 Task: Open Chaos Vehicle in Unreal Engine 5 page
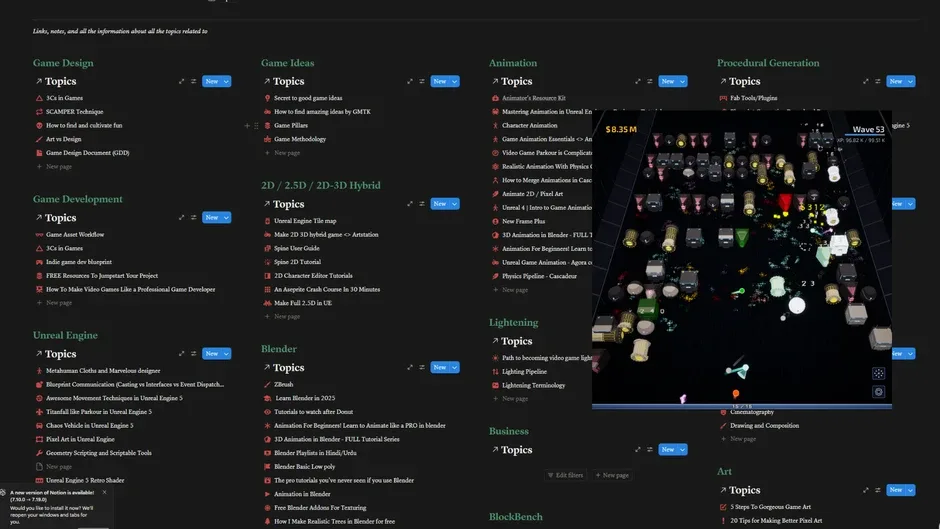coord(89,425)
